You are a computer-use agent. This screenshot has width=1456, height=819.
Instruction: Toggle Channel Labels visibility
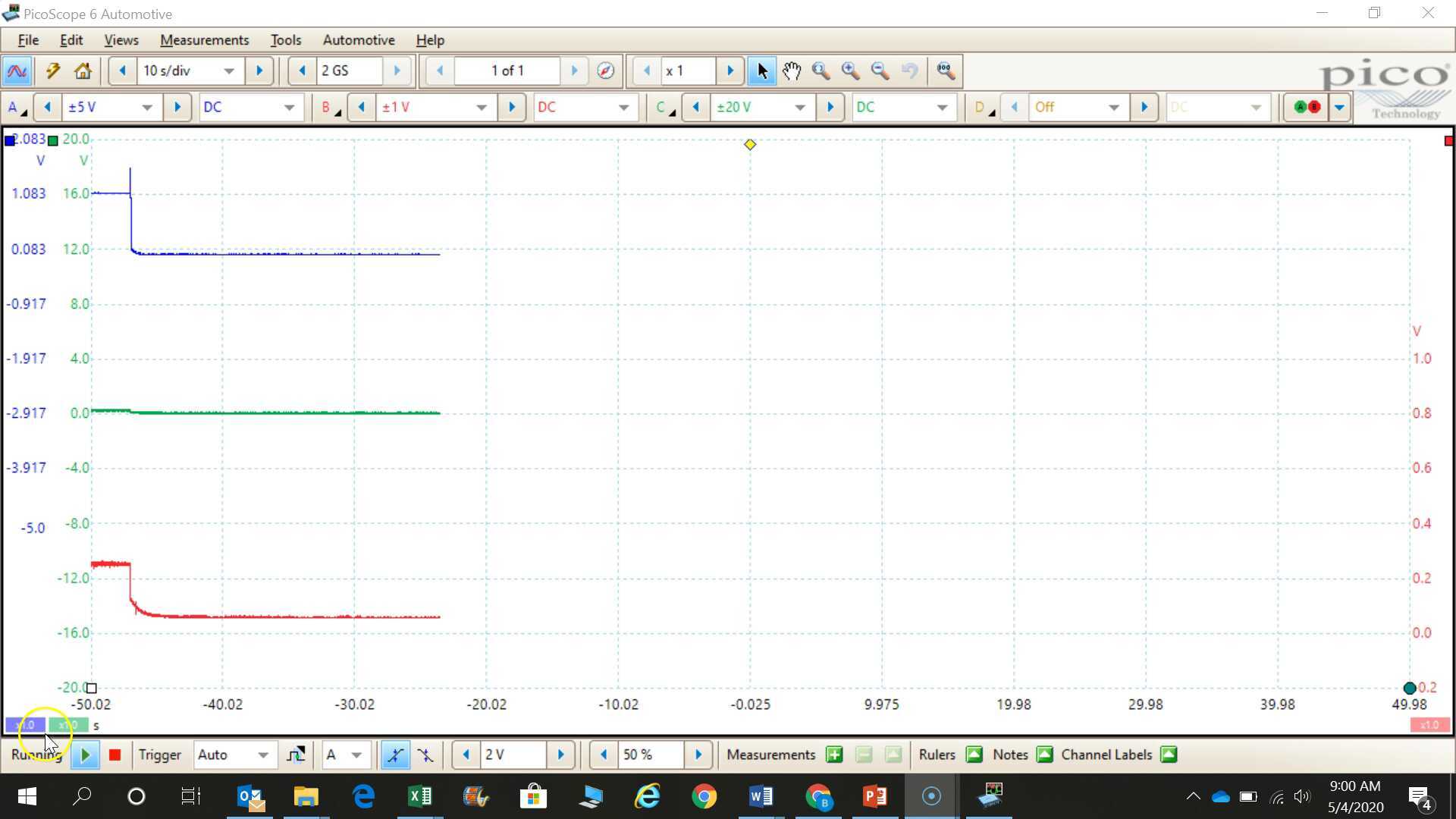[1169, 755]
